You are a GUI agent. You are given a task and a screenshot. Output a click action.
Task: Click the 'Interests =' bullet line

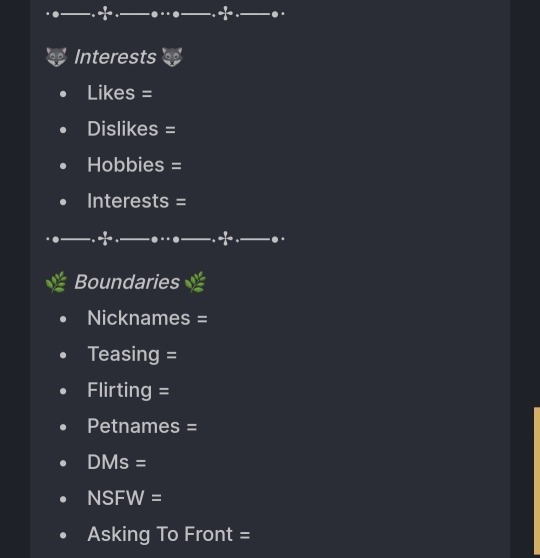137,201
